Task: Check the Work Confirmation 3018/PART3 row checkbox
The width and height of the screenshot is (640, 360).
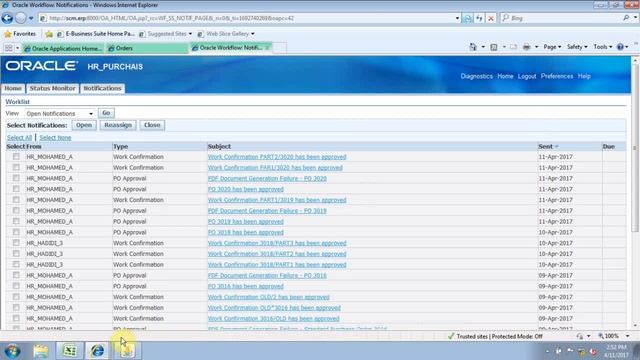Action: (16, 242)
